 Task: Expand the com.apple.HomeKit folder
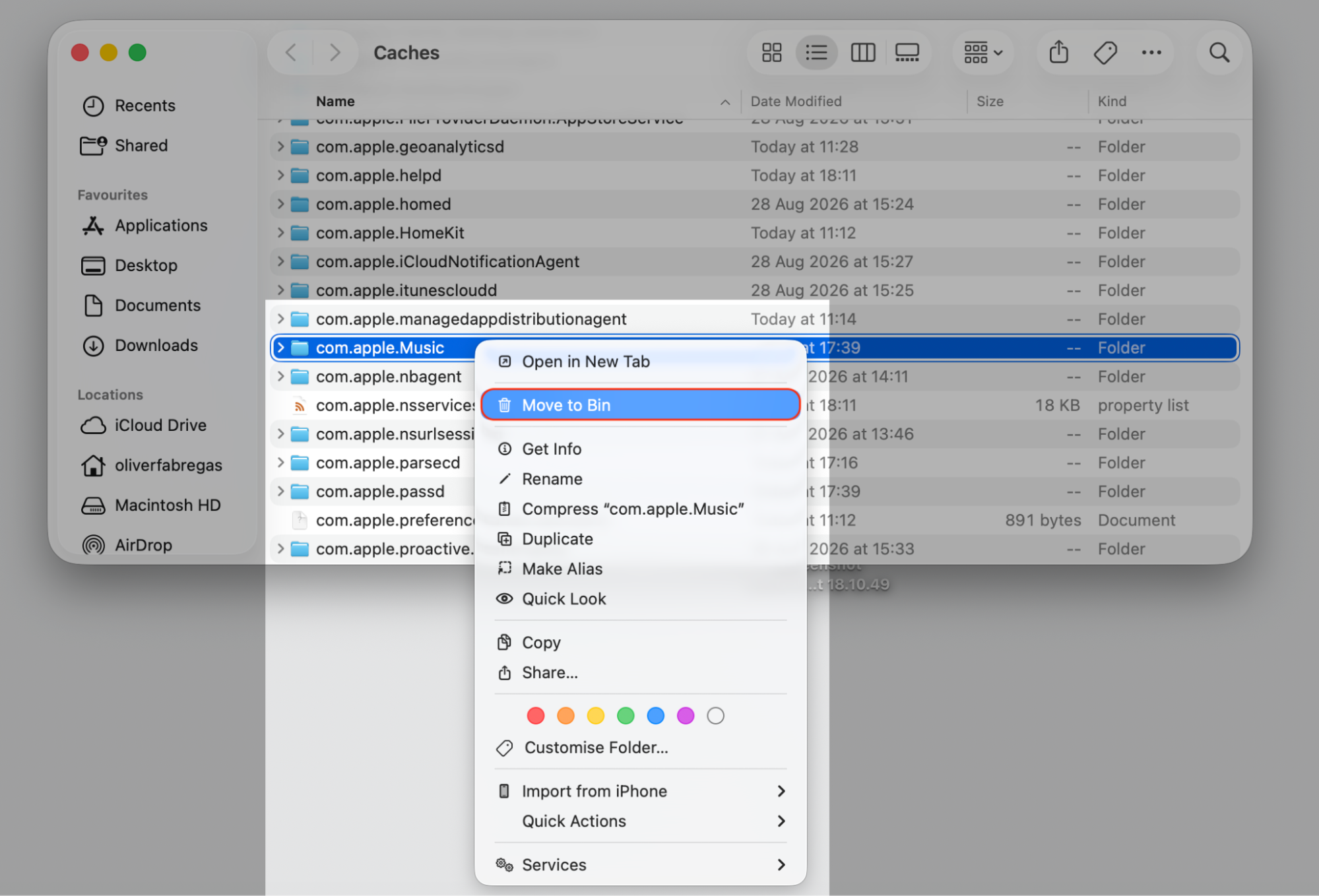click(x=280, y=233)
